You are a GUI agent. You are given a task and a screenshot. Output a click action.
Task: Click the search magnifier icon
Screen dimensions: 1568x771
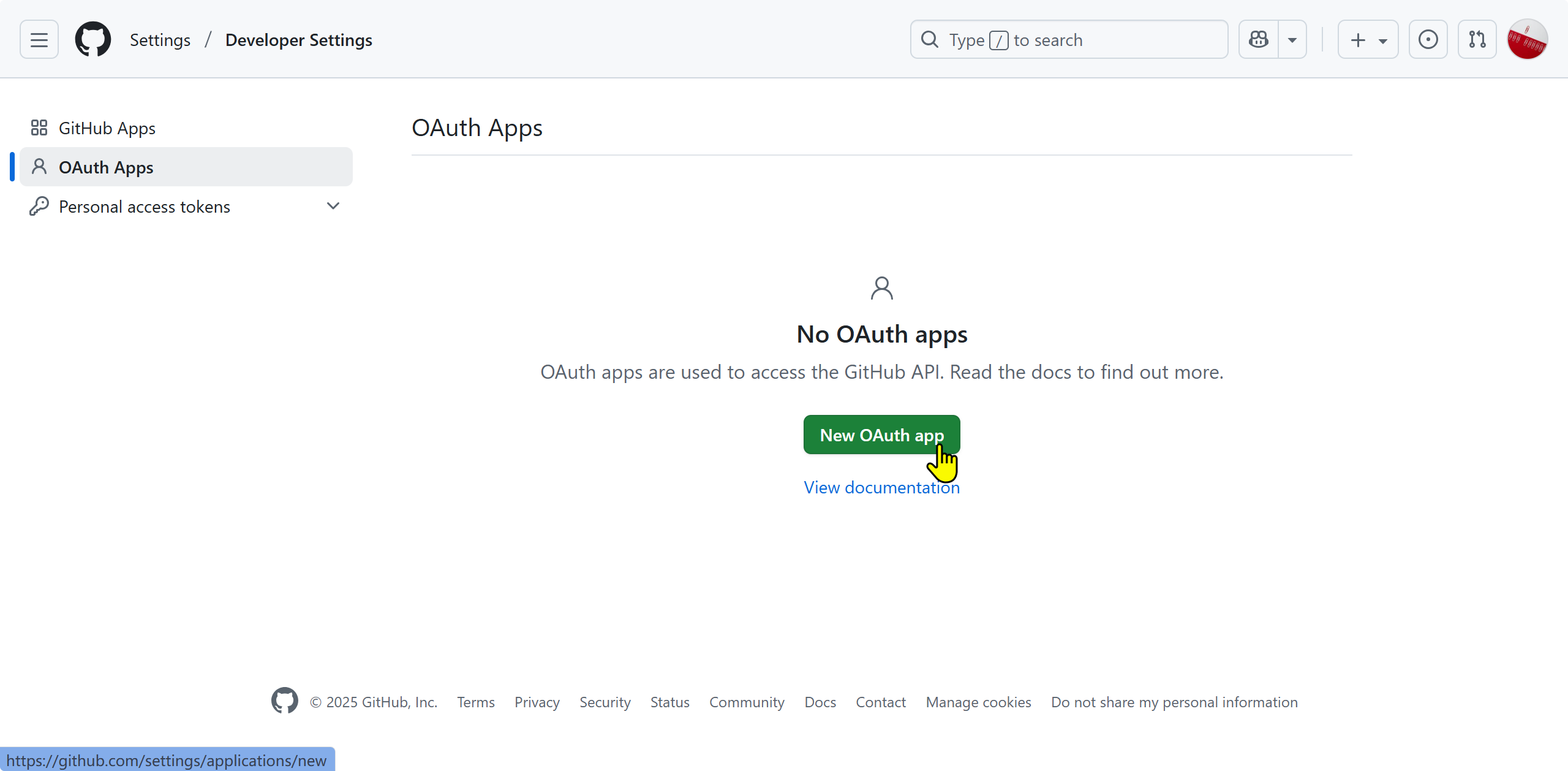[930, 40]
